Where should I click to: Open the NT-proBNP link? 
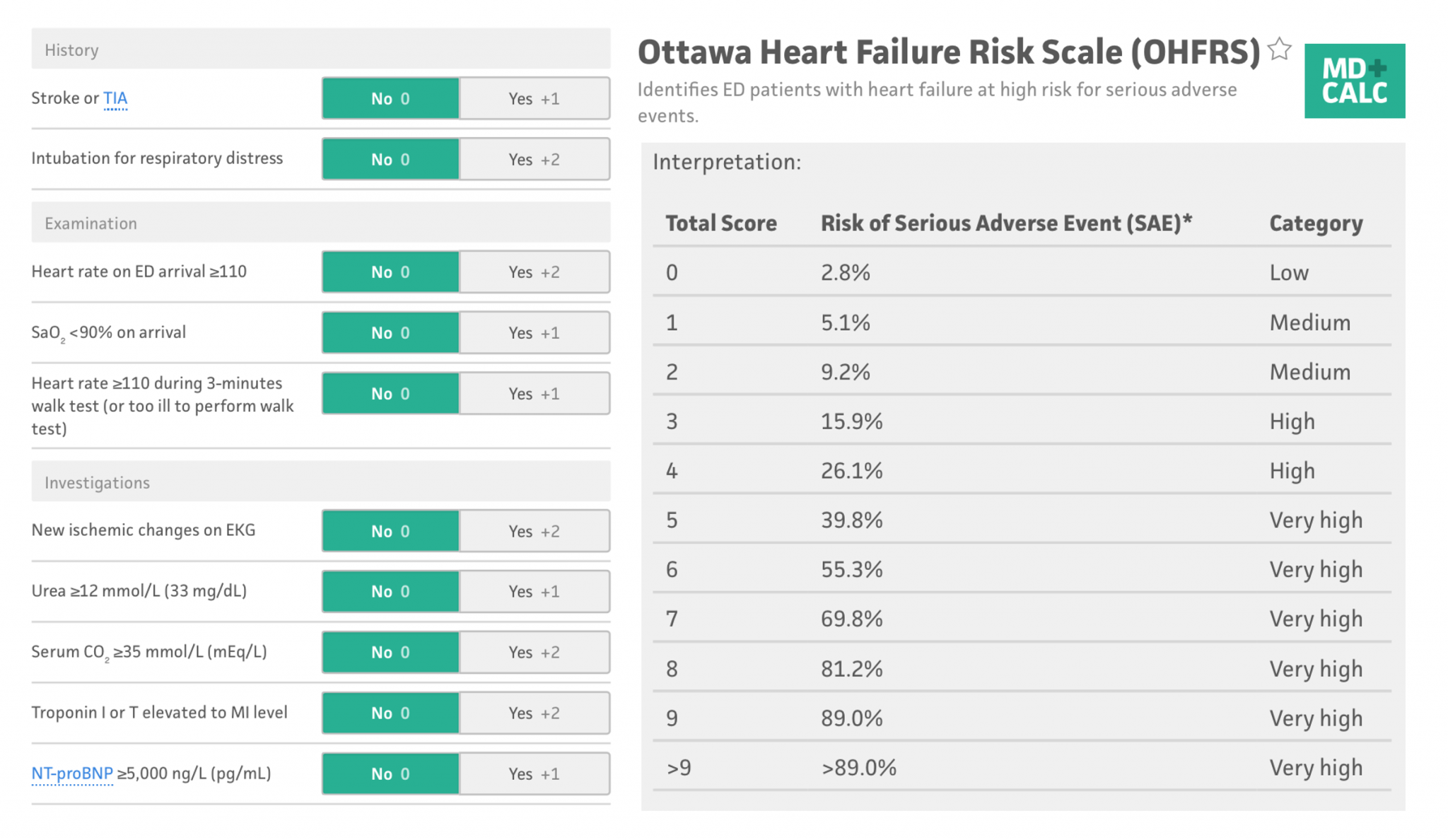coord(72,774)
